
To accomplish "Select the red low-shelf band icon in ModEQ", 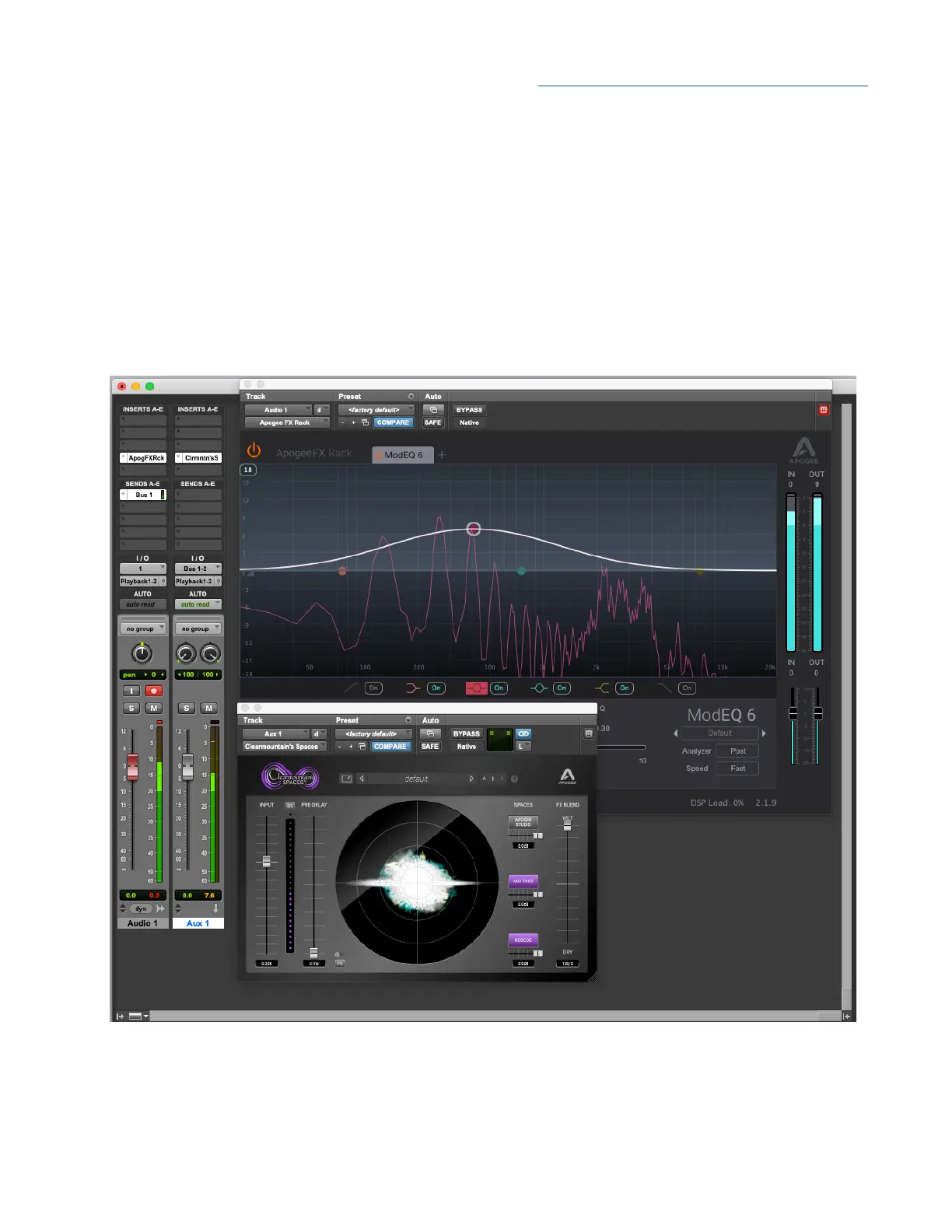I will (413, 688).
